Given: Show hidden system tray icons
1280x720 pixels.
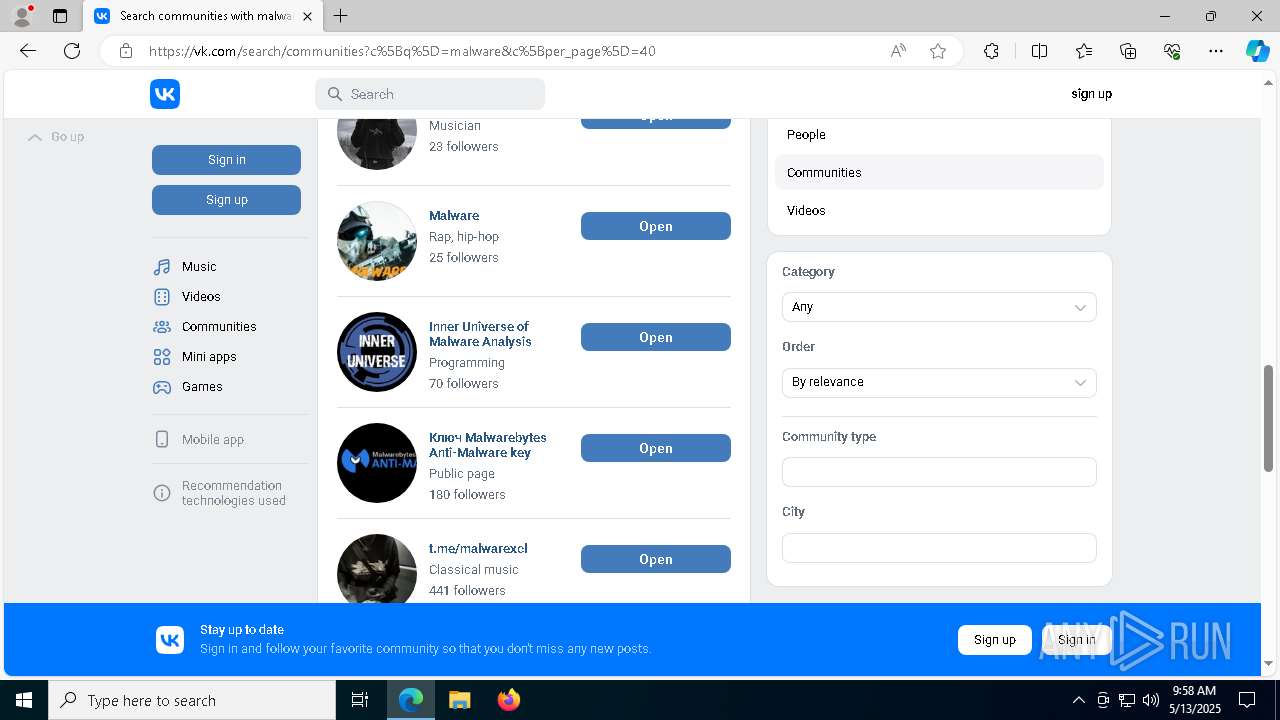Looking at the screenshot, I should point(1078,700).
